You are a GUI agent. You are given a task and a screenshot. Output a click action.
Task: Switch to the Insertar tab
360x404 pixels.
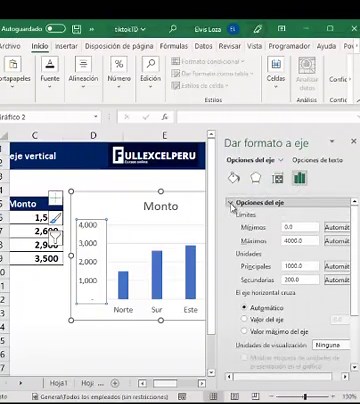(x=66, y=46)
